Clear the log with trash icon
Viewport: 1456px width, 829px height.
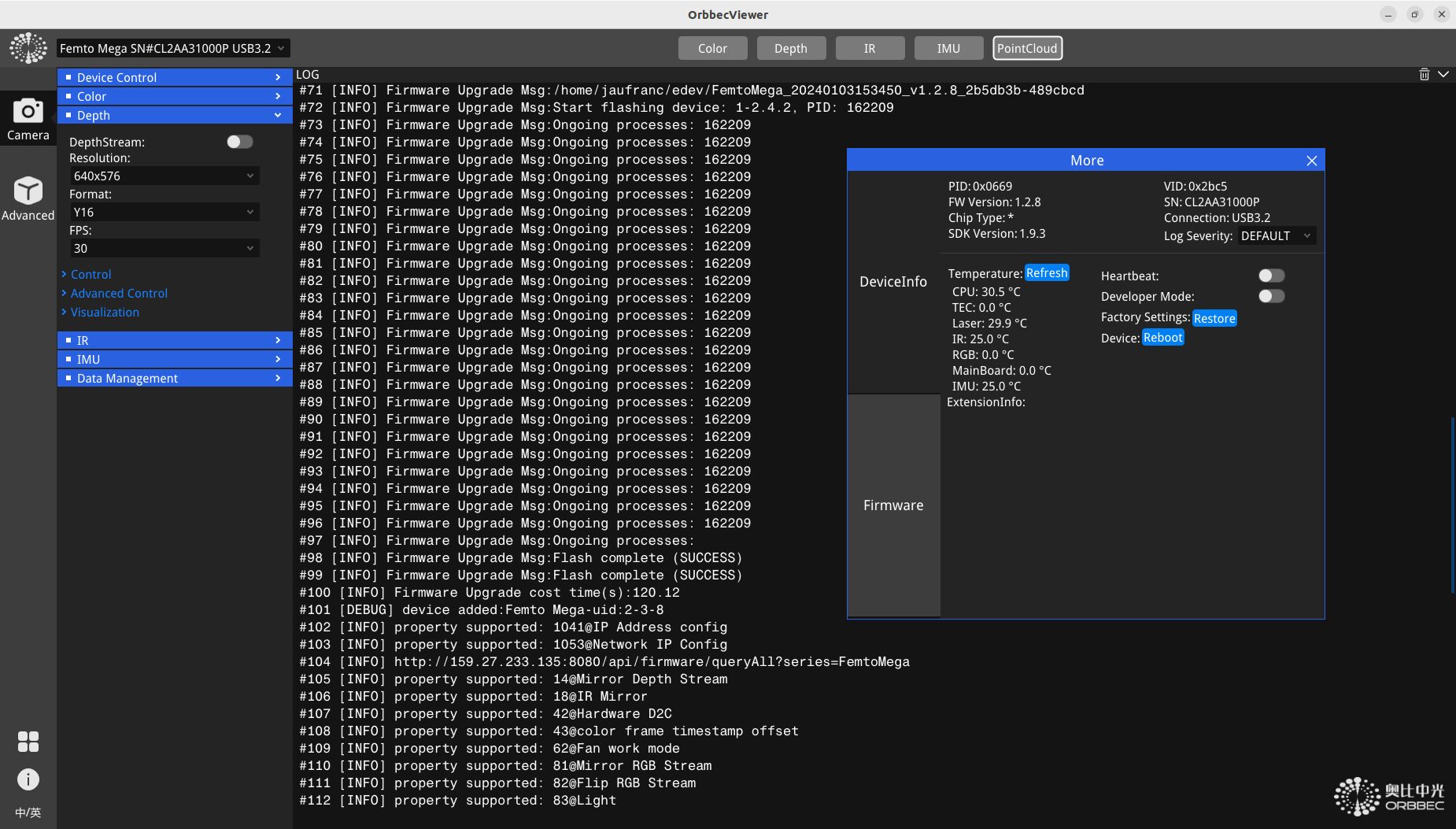point(1424,75)
